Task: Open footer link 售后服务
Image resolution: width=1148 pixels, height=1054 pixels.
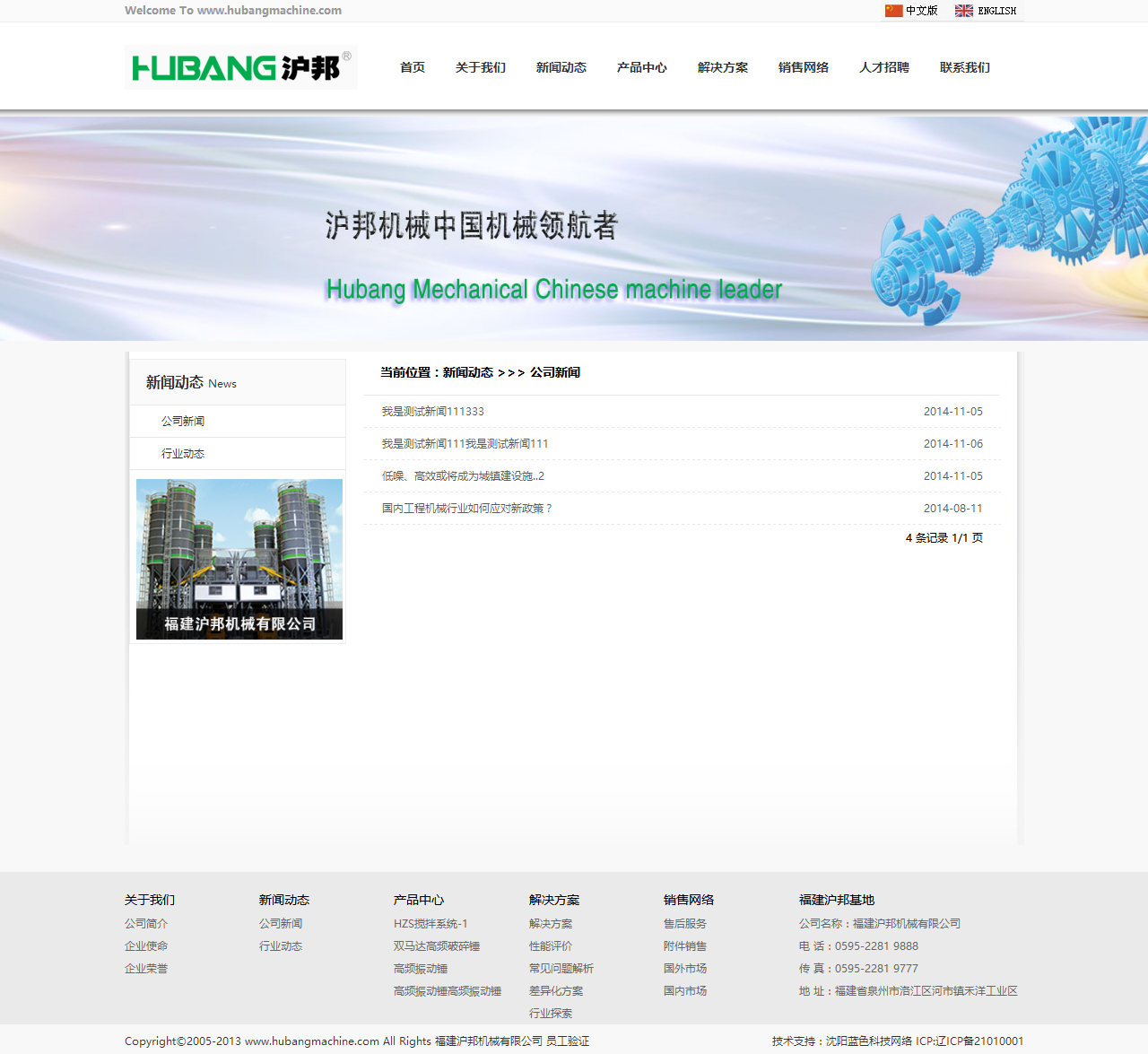Action: [685, 924]
